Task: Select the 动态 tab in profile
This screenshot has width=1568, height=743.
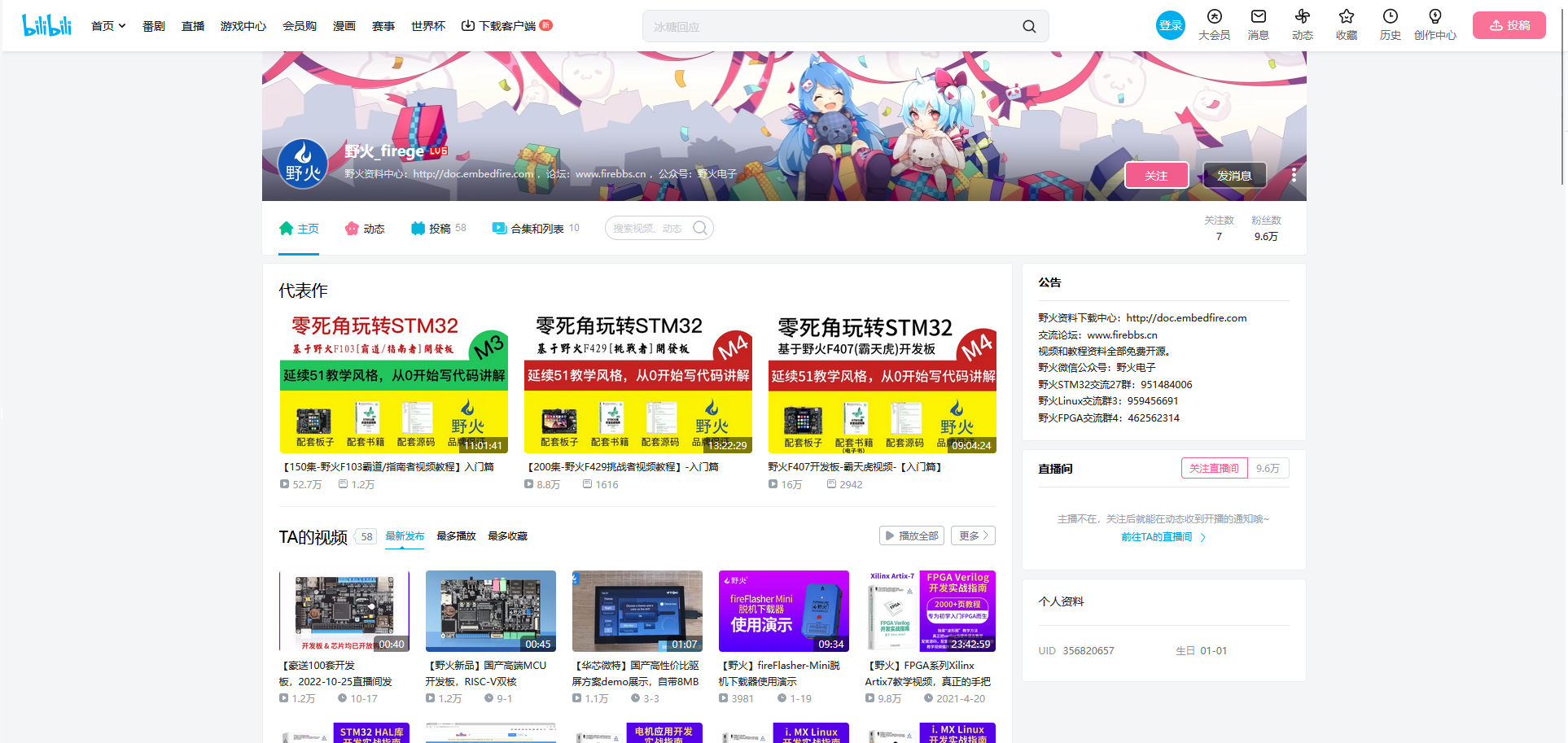Action: pyautogui.click(x=365, y=229)
